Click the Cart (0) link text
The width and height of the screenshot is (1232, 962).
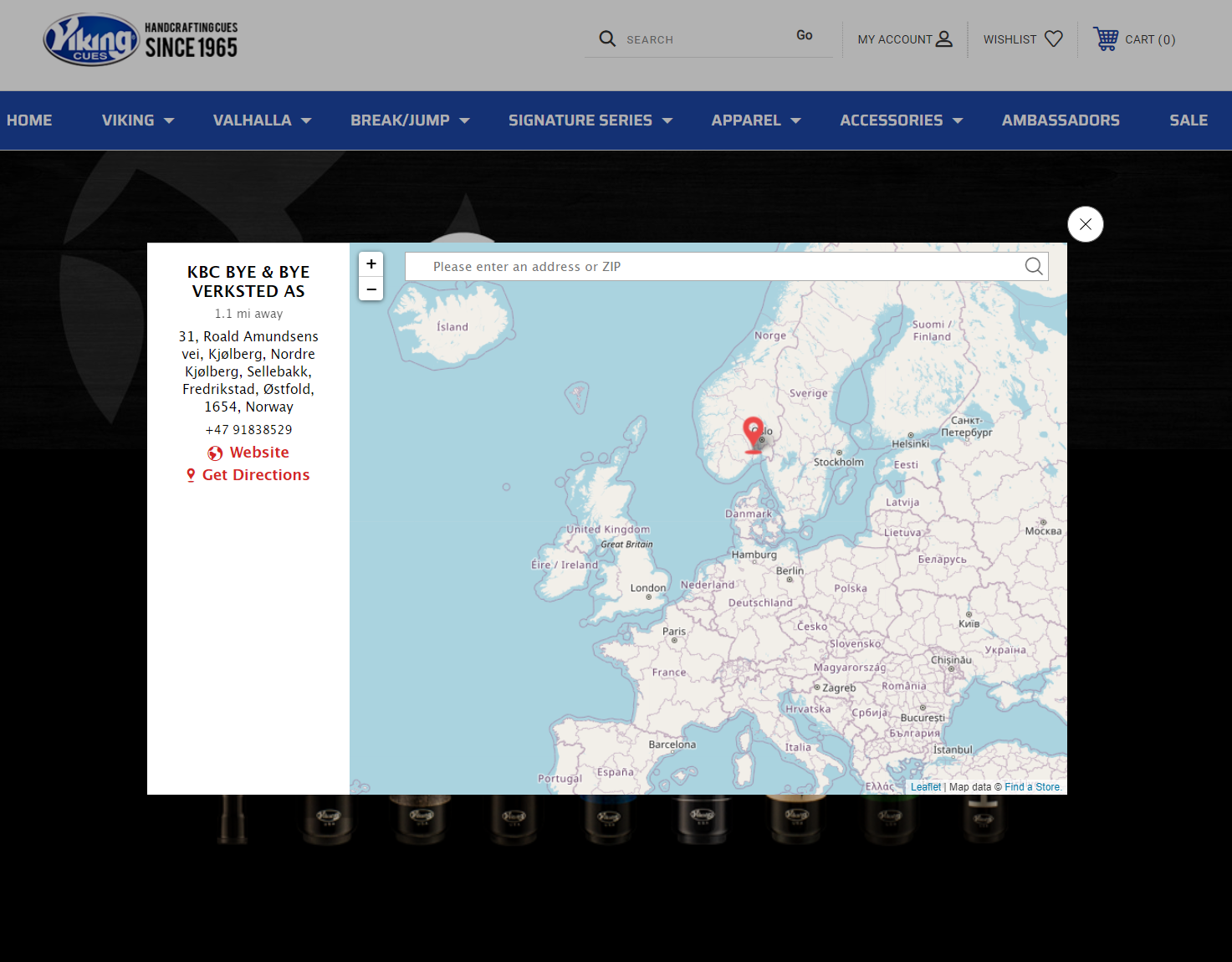[x=1150, y=39]
